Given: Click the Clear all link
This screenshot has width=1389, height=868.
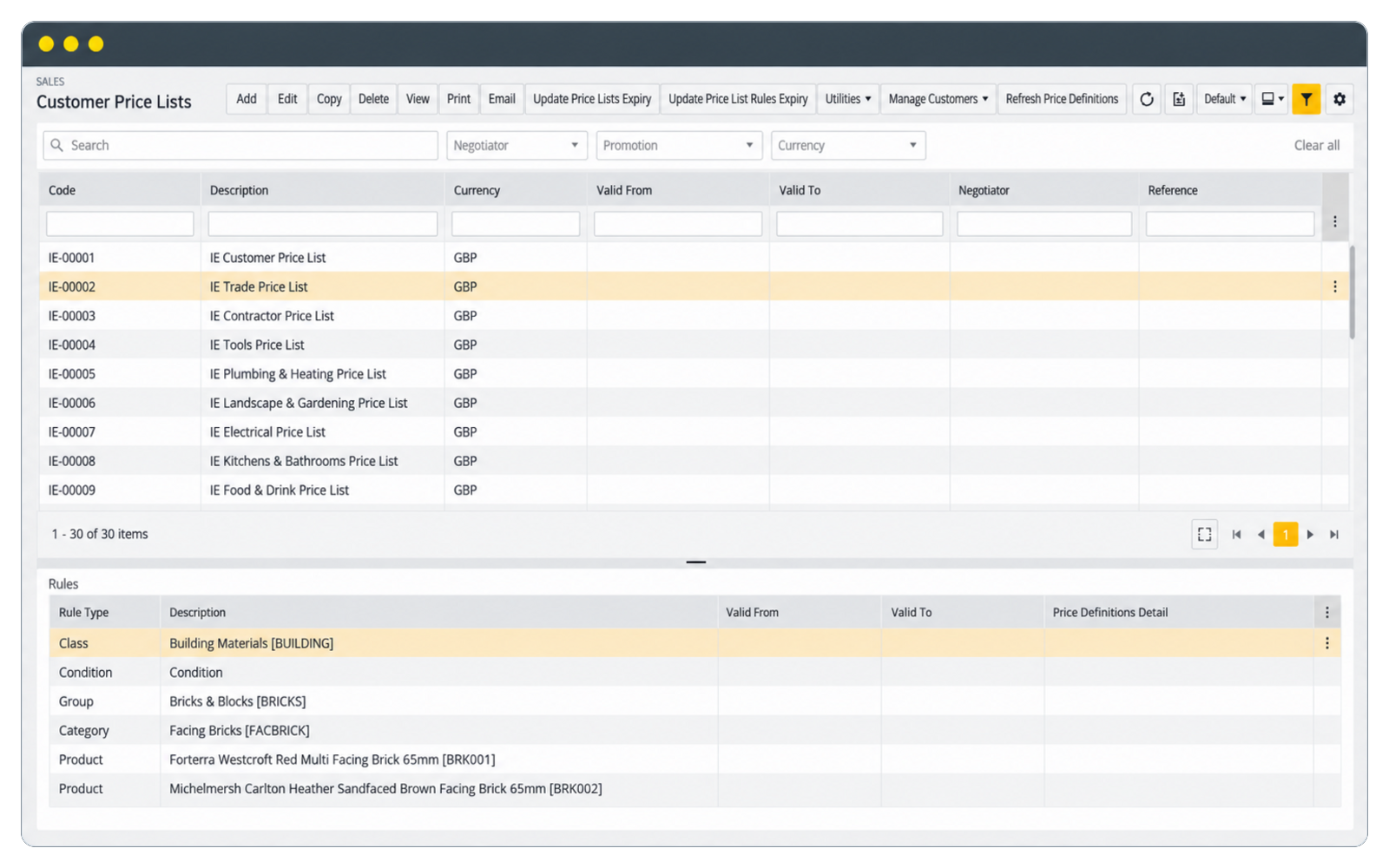Looking at the screenshot, I should (x=1316, y=145).
